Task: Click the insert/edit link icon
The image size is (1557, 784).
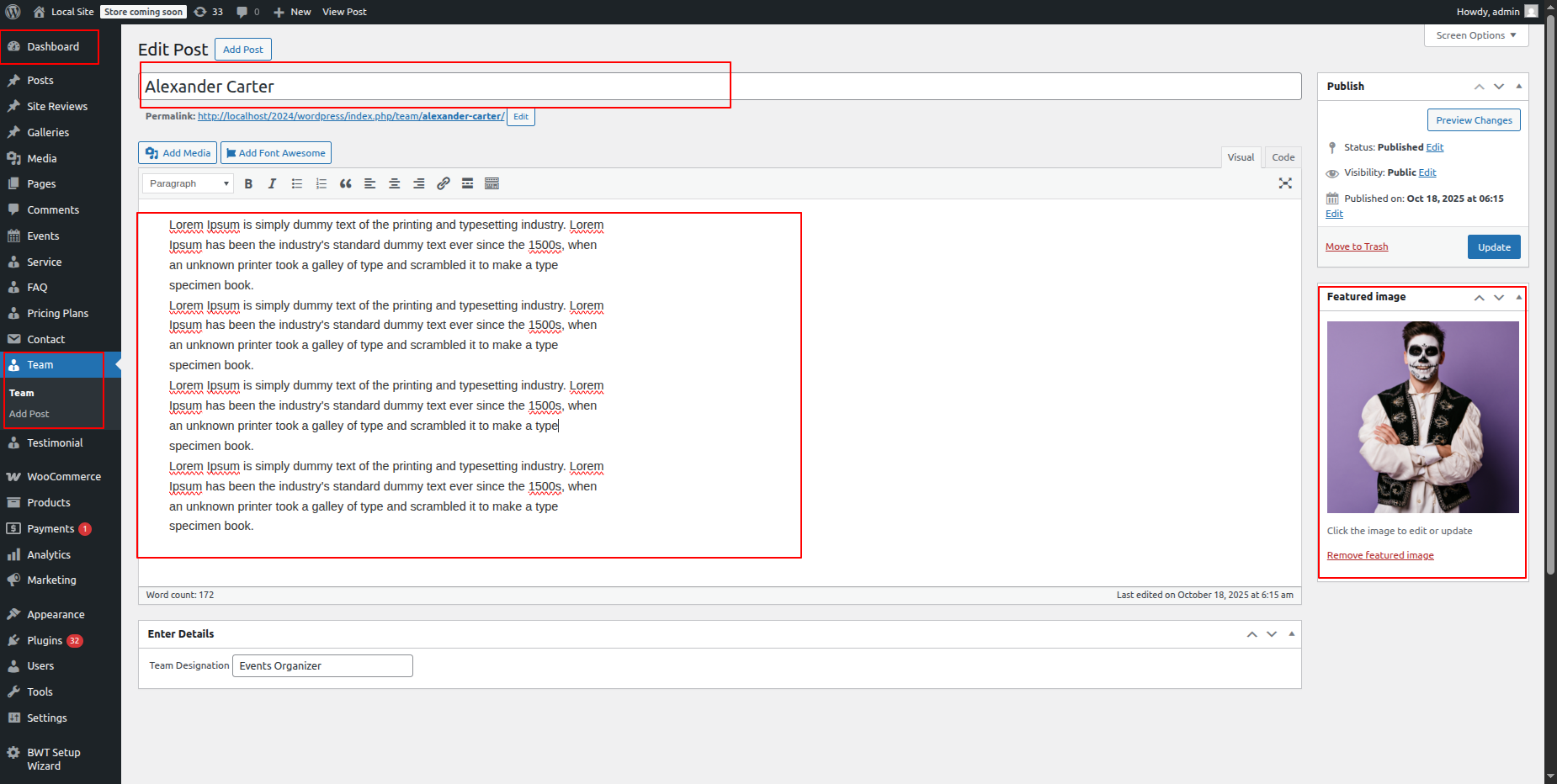Action: pos(443,183)
